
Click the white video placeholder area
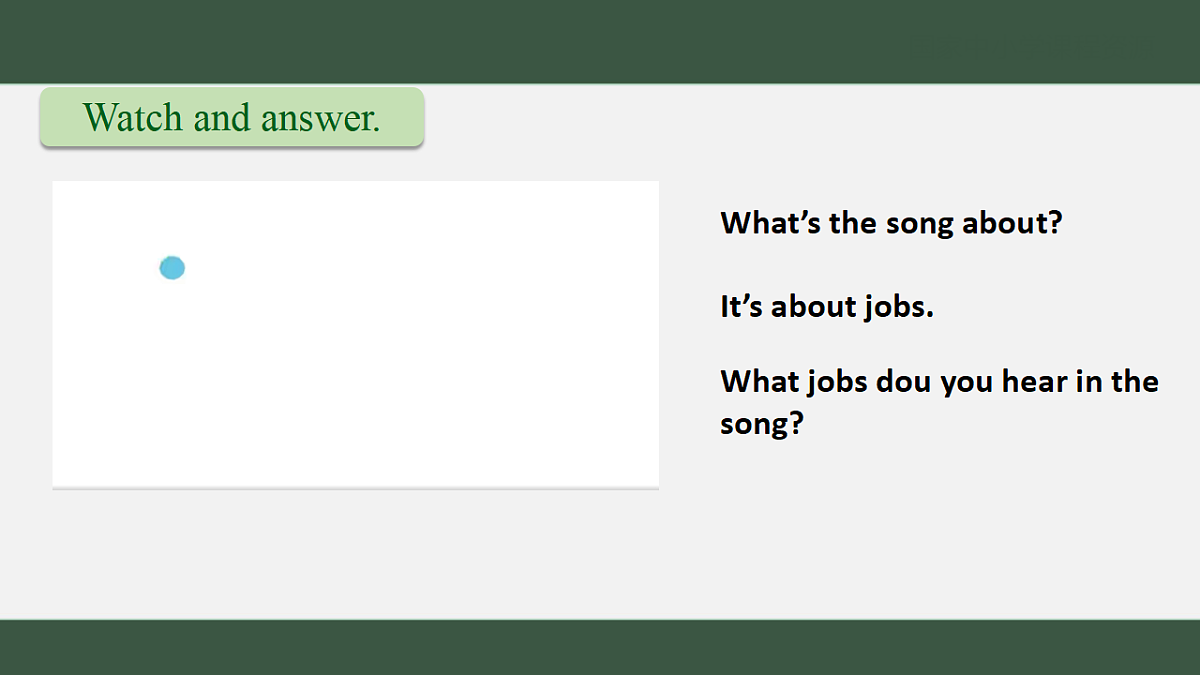355,334
